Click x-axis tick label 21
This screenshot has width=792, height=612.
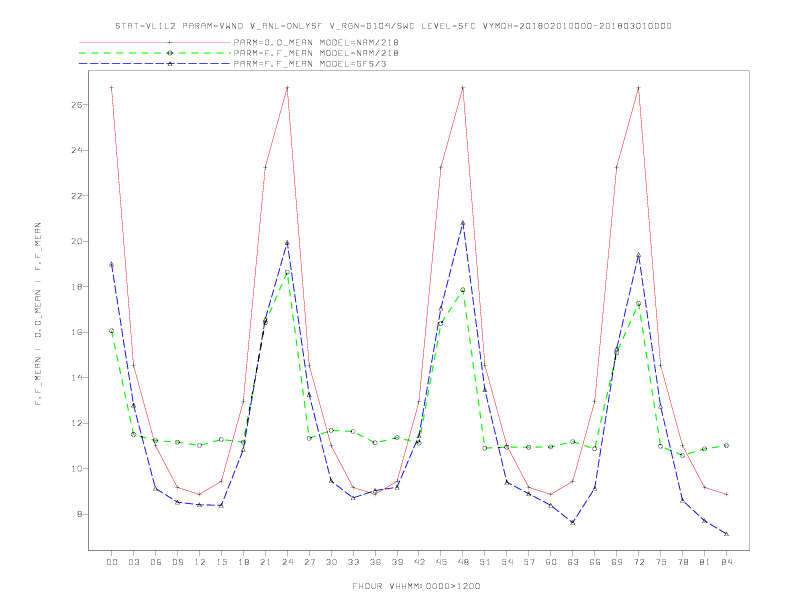pos(265,562)
